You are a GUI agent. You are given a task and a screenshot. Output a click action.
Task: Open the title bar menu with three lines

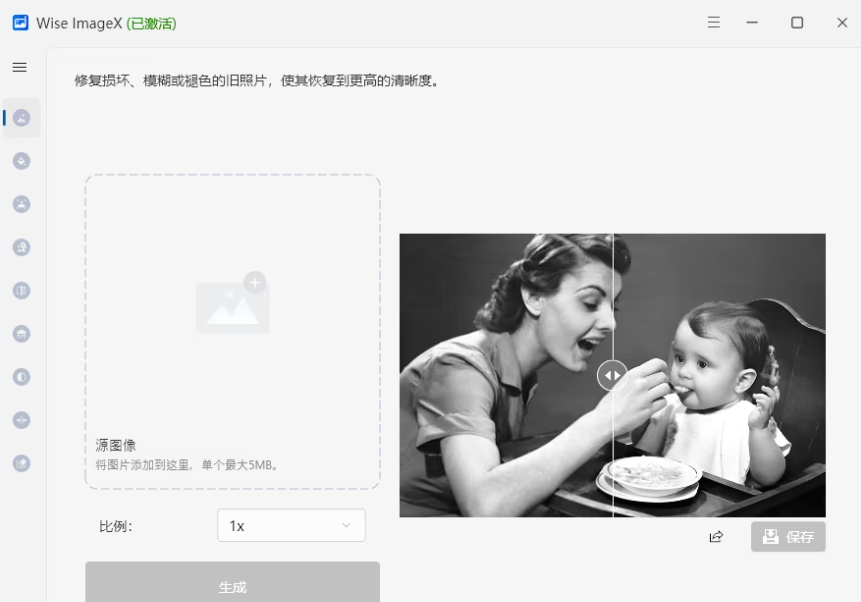(x=713, y=23)
